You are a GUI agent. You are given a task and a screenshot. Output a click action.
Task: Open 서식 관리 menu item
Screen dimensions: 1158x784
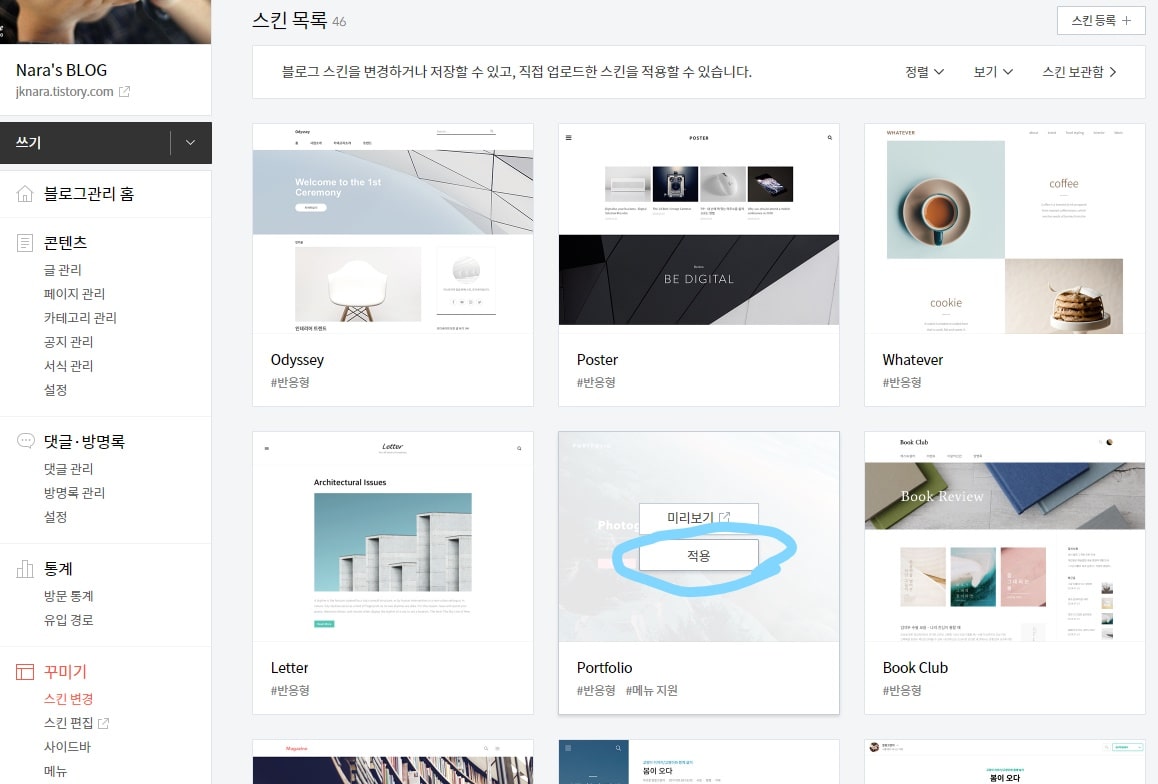pos(69,365)
